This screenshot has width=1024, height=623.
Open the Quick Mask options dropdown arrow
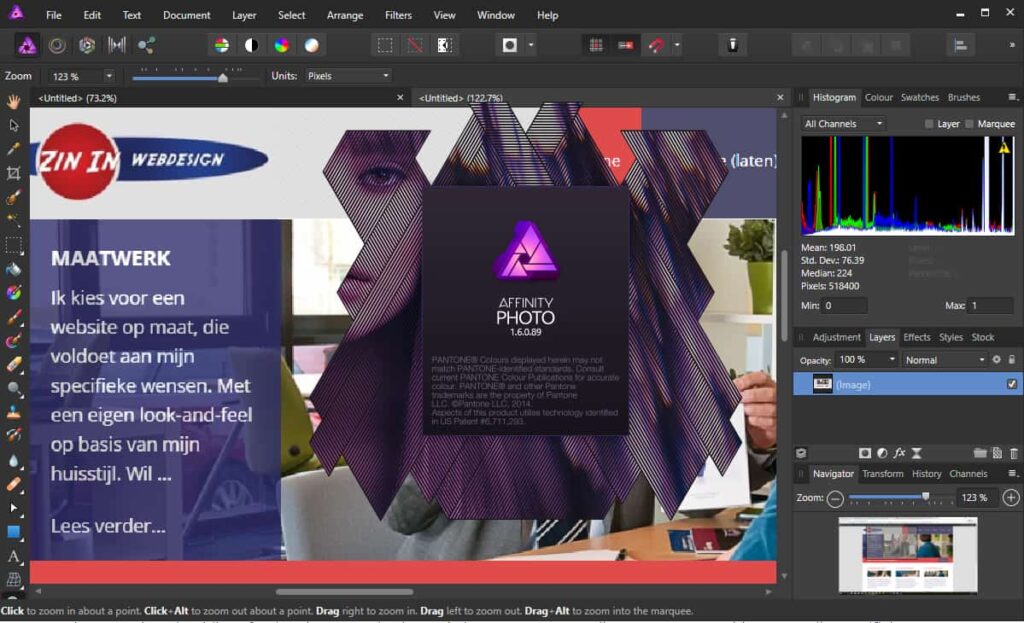531,45
